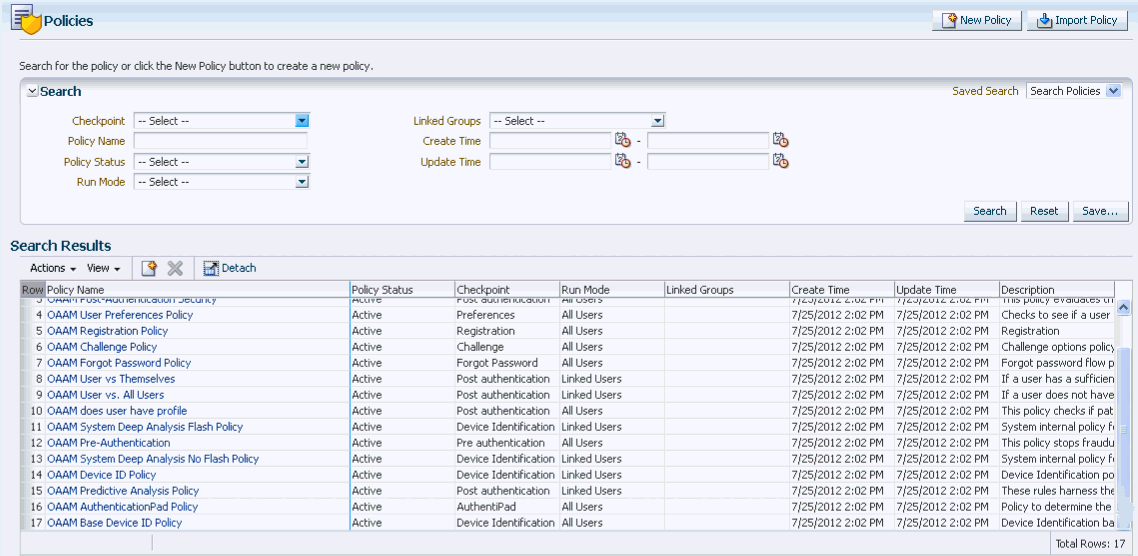Click the results table vertical scrollbar thumb
Viewport: 1138px width, 556px height.
[1123, 432]
